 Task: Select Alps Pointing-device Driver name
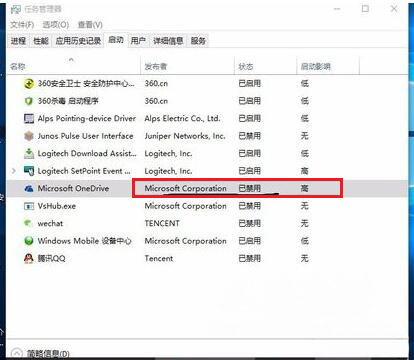pos(87,118)
